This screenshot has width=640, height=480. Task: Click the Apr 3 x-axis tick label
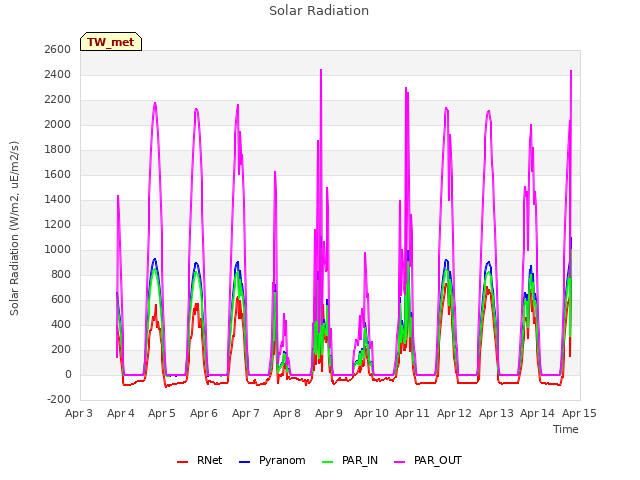79,413
